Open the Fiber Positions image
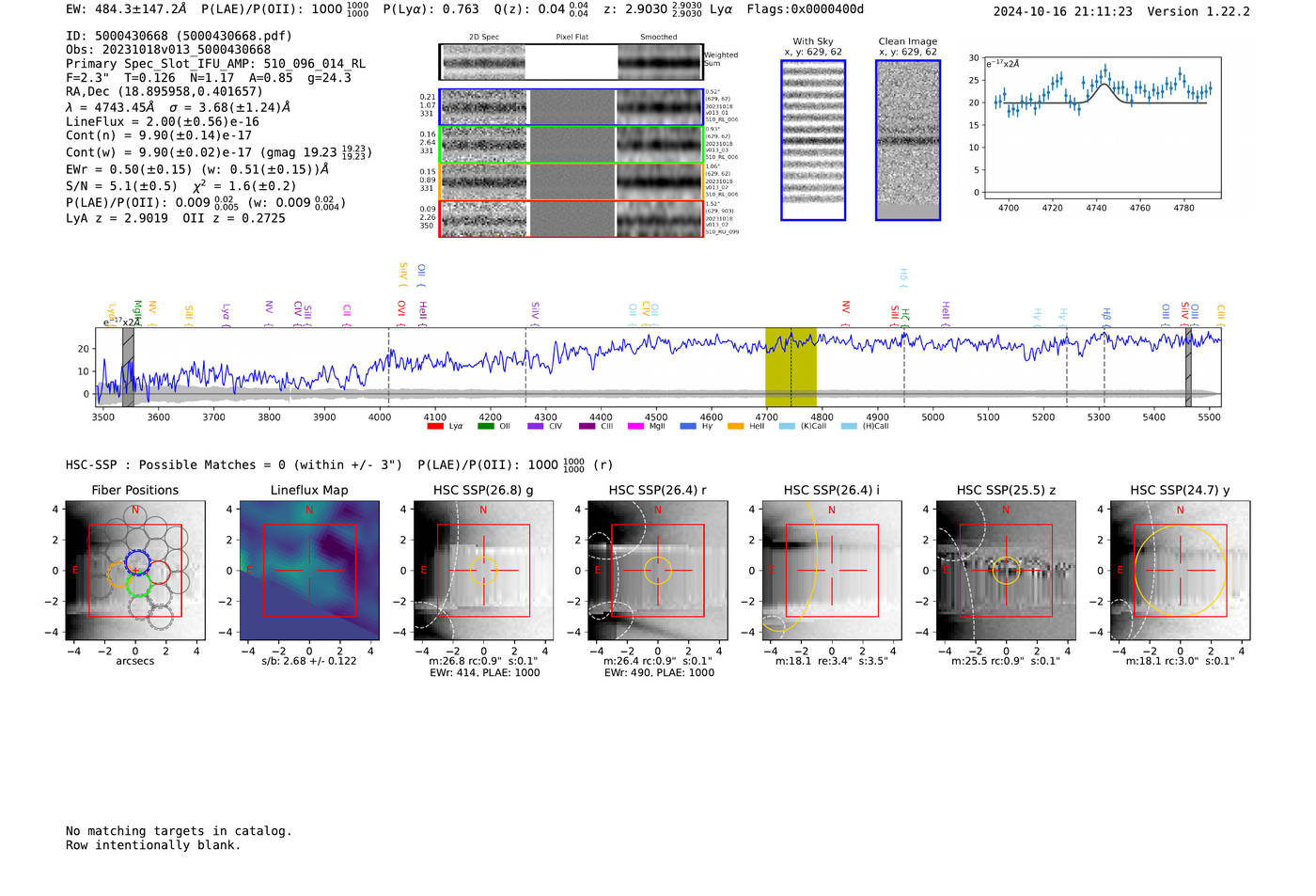The width and height of the screenshot is (1316, 896). pos(134,571)
